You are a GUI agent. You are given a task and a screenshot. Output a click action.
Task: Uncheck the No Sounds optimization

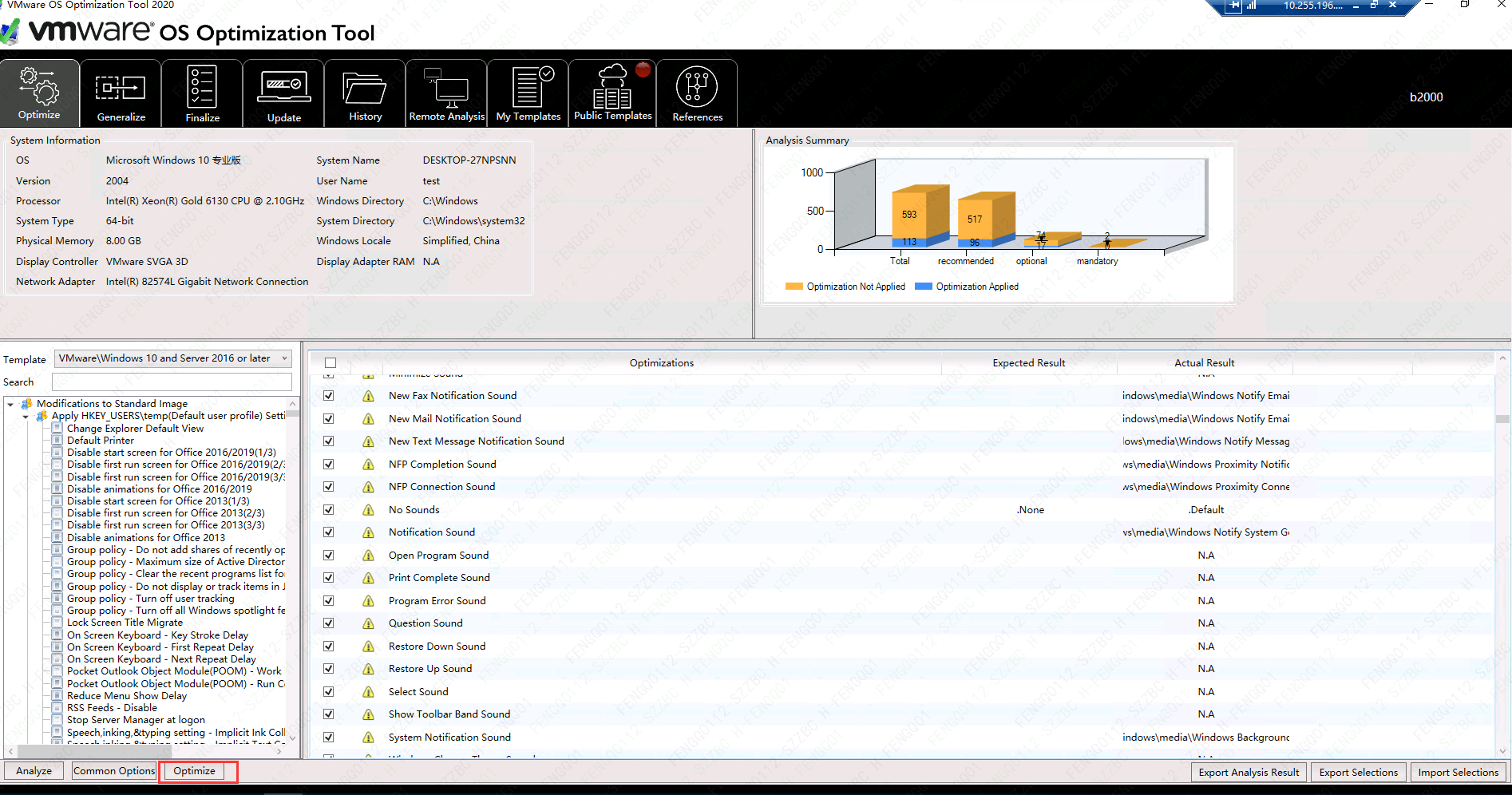328,509
